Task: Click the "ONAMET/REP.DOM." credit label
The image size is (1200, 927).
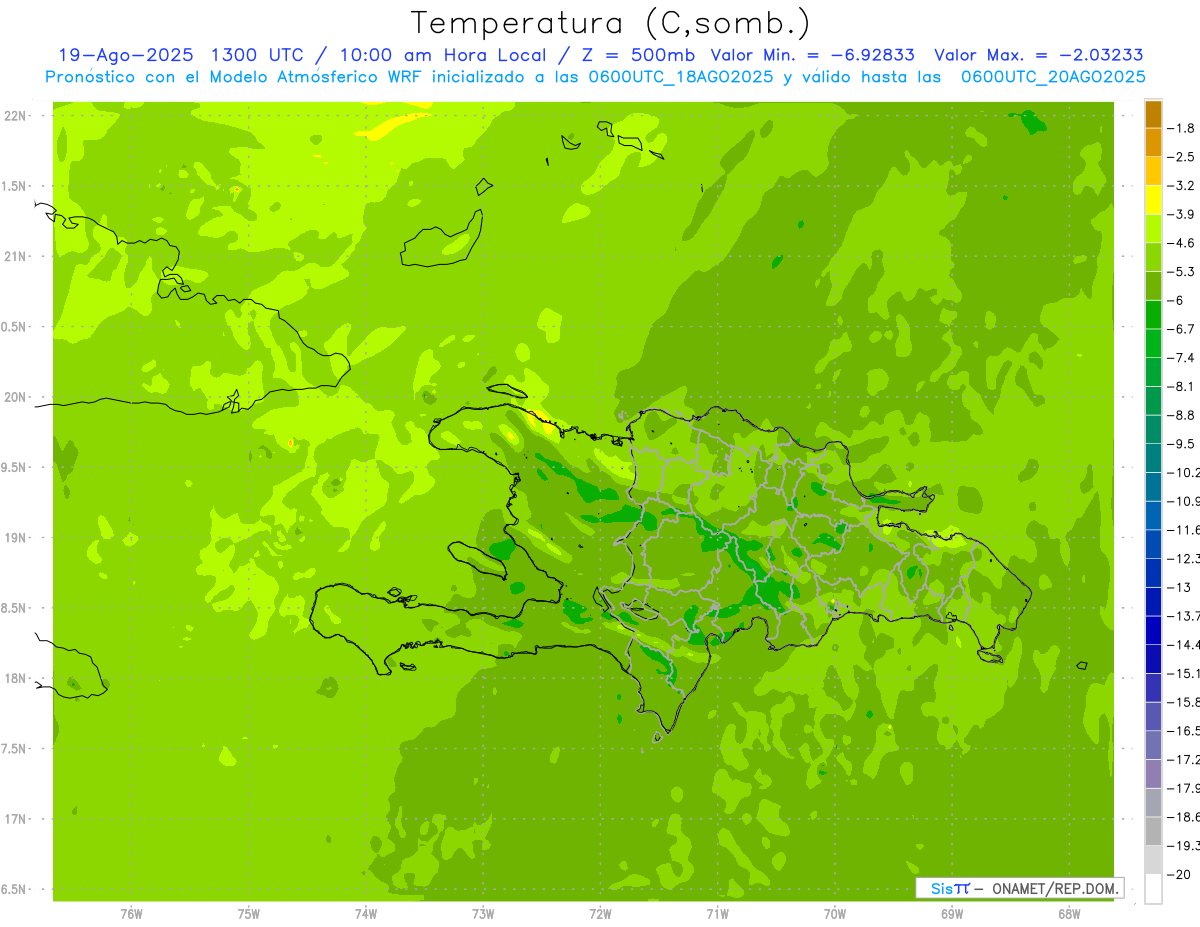Action: [x=1055, y=888]
